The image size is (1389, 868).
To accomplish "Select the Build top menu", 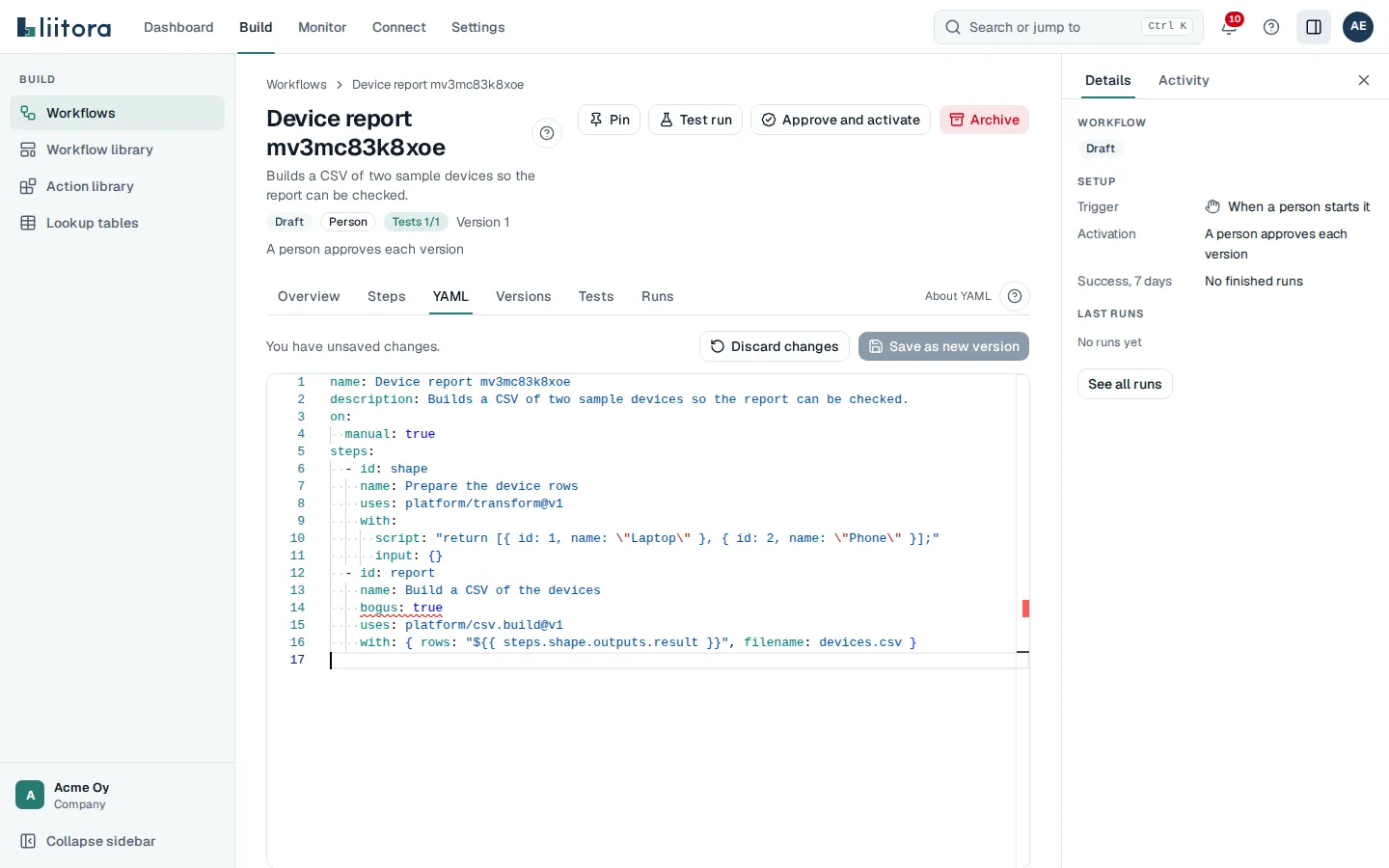I will [x=256, y=27].
